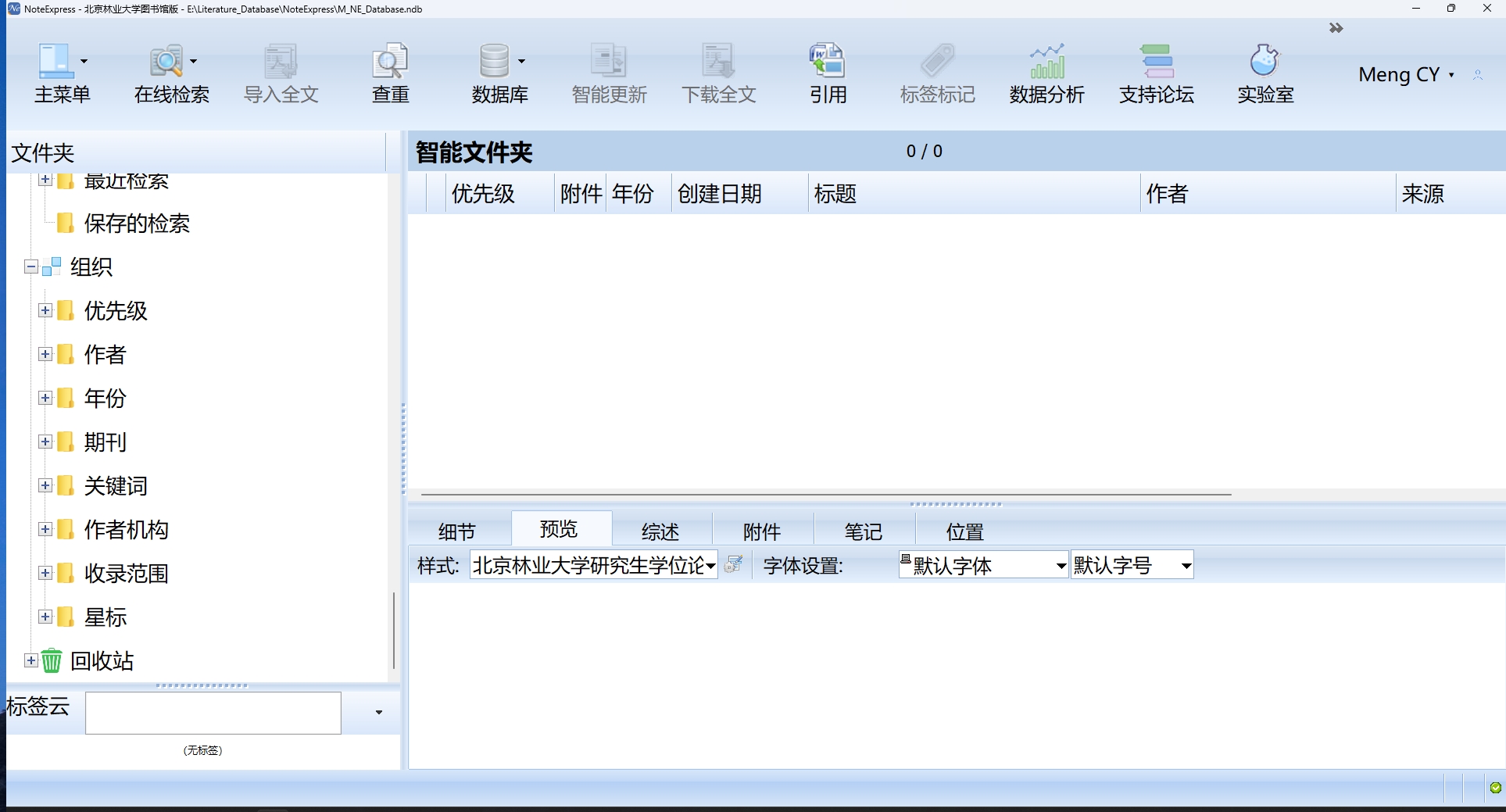Click the green status icon in status bar

(x=1495, y=787)
